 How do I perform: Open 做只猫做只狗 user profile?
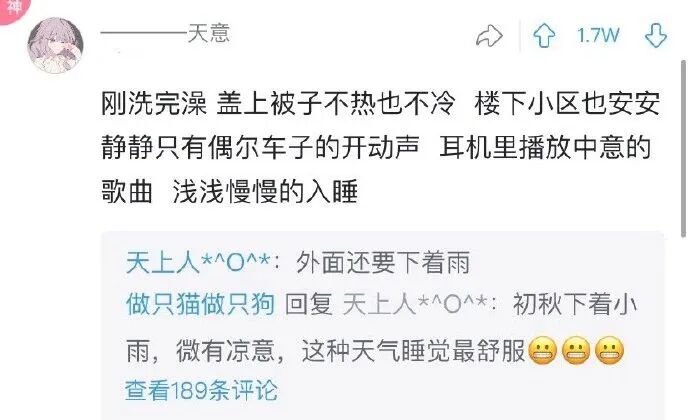click(x=200, y=304)
